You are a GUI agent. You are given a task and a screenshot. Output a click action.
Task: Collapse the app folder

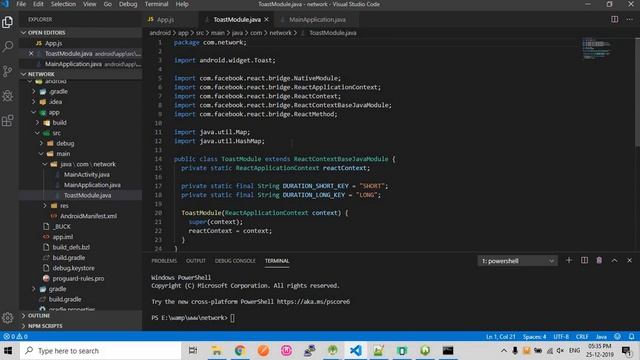coord(34,112)
